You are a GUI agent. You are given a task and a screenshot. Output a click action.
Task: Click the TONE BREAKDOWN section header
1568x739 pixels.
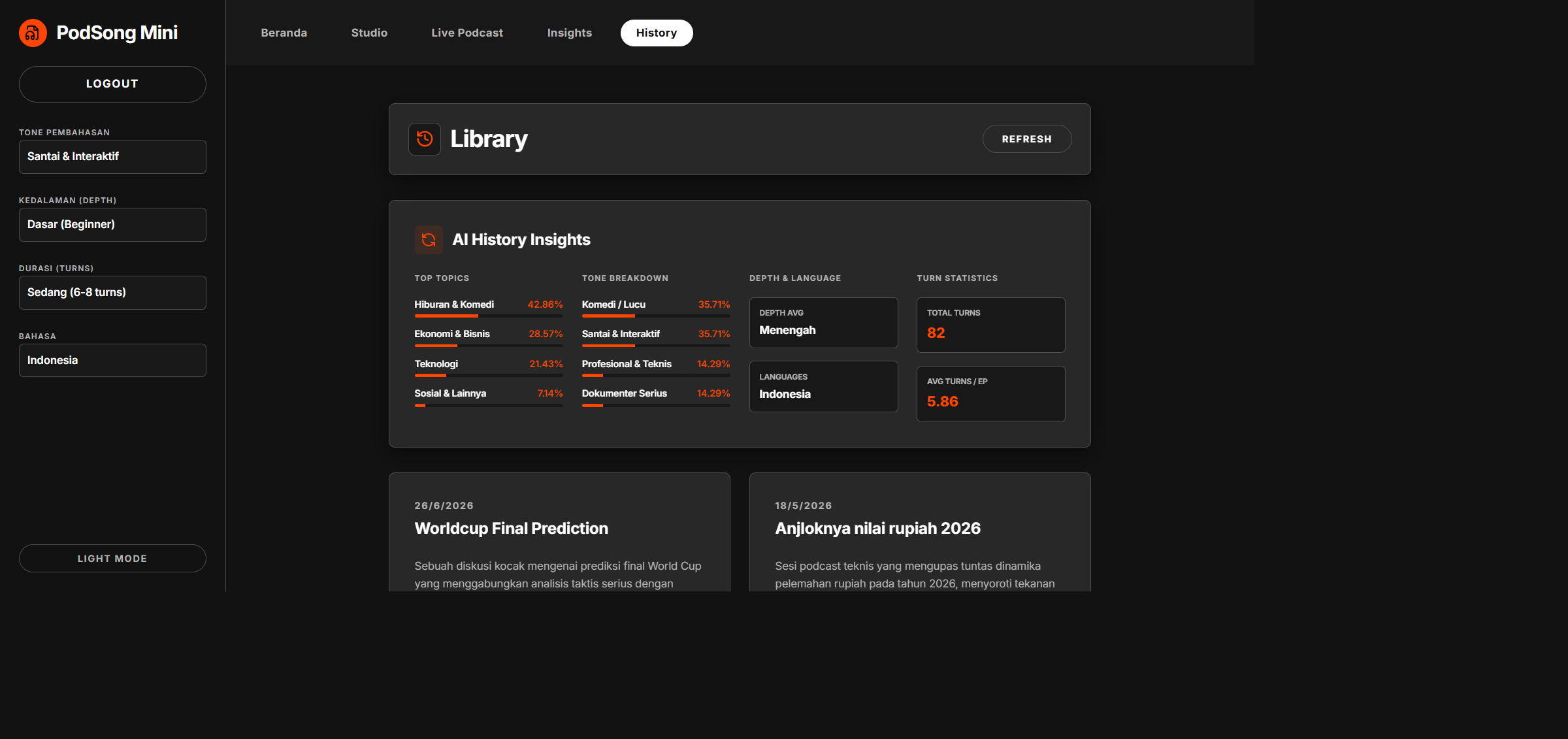click(x=625, y=278)
